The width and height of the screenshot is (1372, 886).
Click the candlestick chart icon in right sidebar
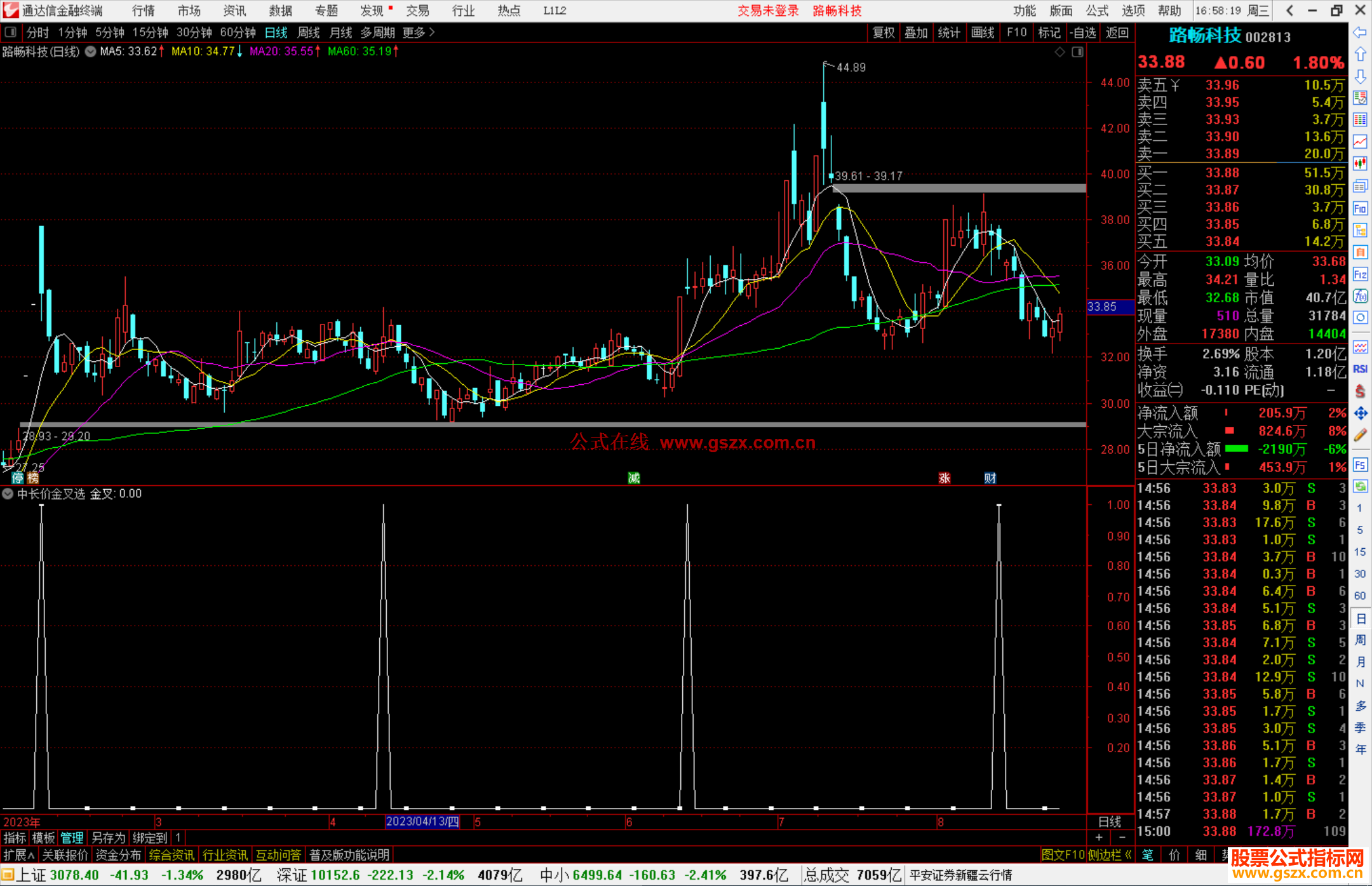pos(1360,164)
